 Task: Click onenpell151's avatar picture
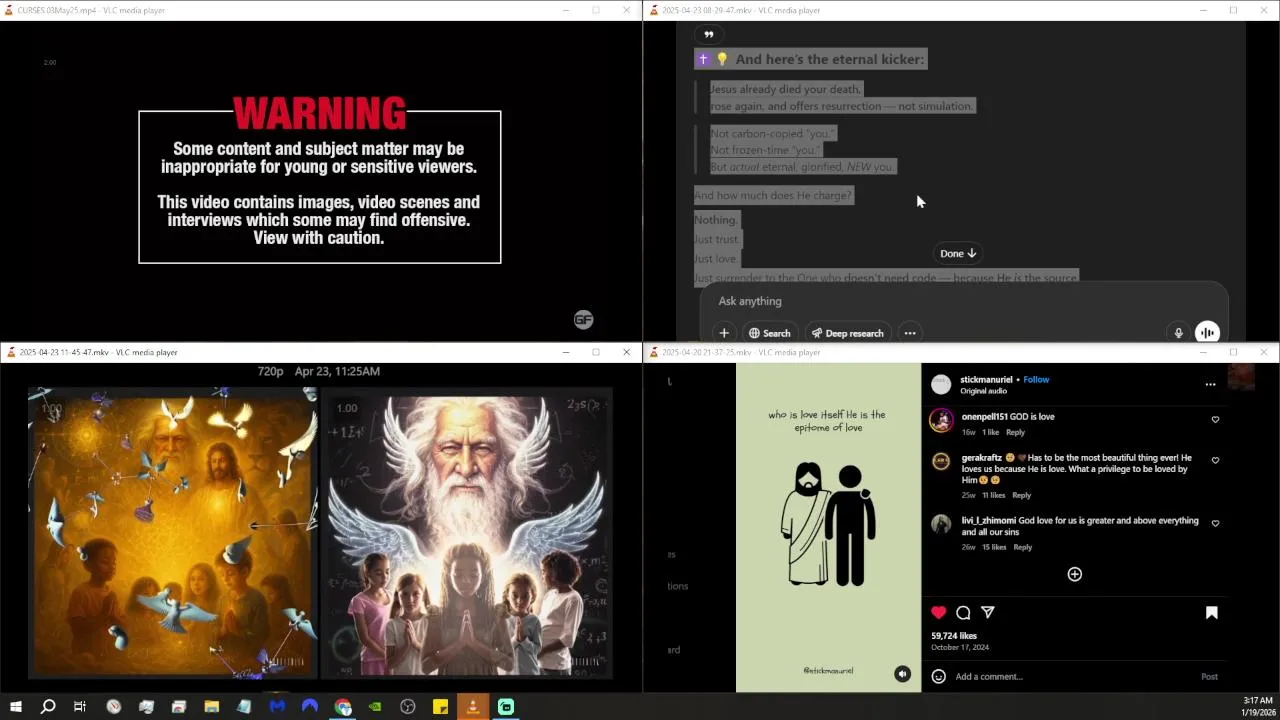click(x=941, y=420)
